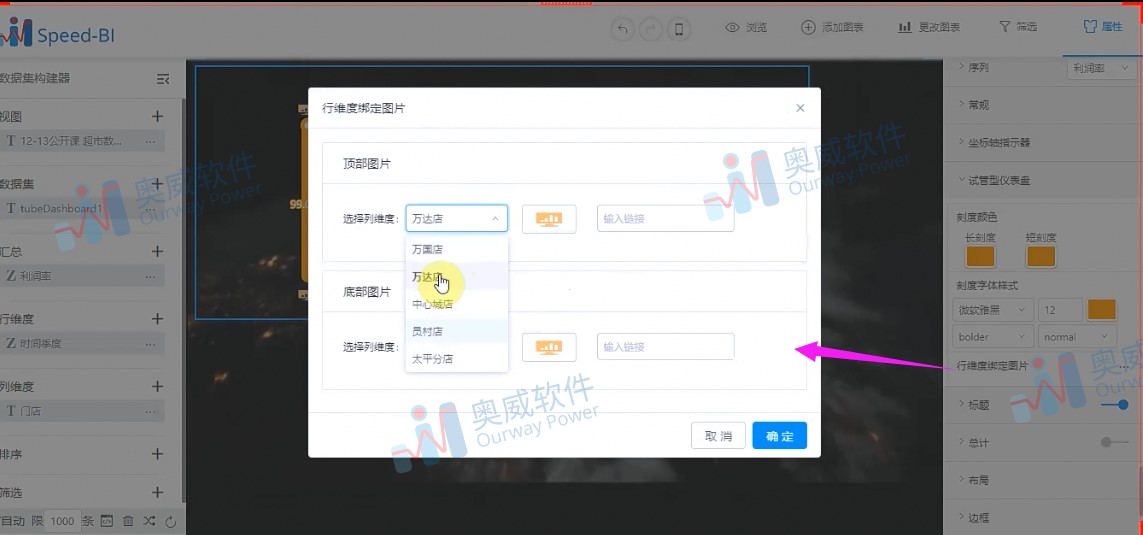Select 中心城店 from dropdown list
This screenshot has width=1143, height=535.
(x=456, y=304)
